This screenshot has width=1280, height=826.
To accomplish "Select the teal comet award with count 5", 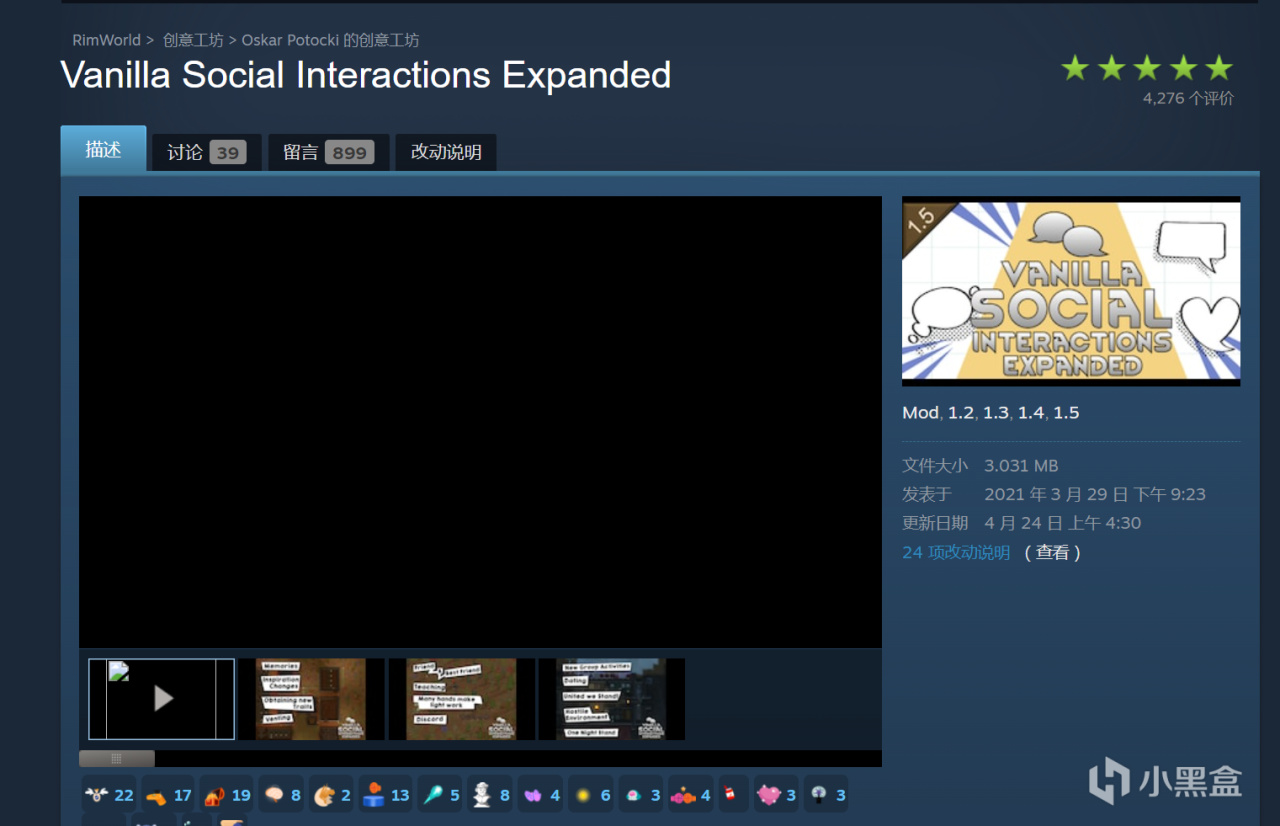I will click(440, 795).
